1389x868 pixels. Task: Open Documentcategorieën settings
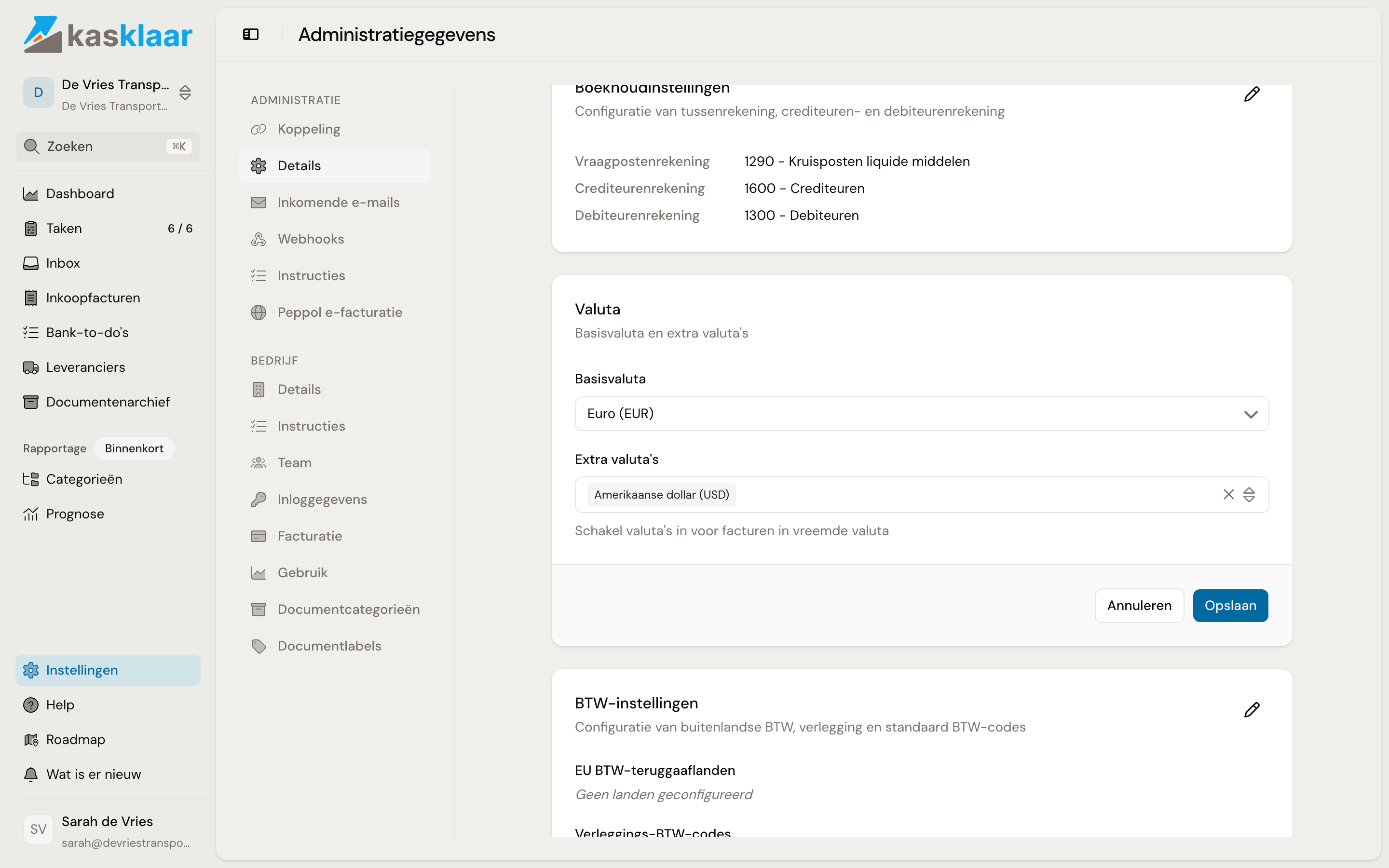(x=335, y=610)
